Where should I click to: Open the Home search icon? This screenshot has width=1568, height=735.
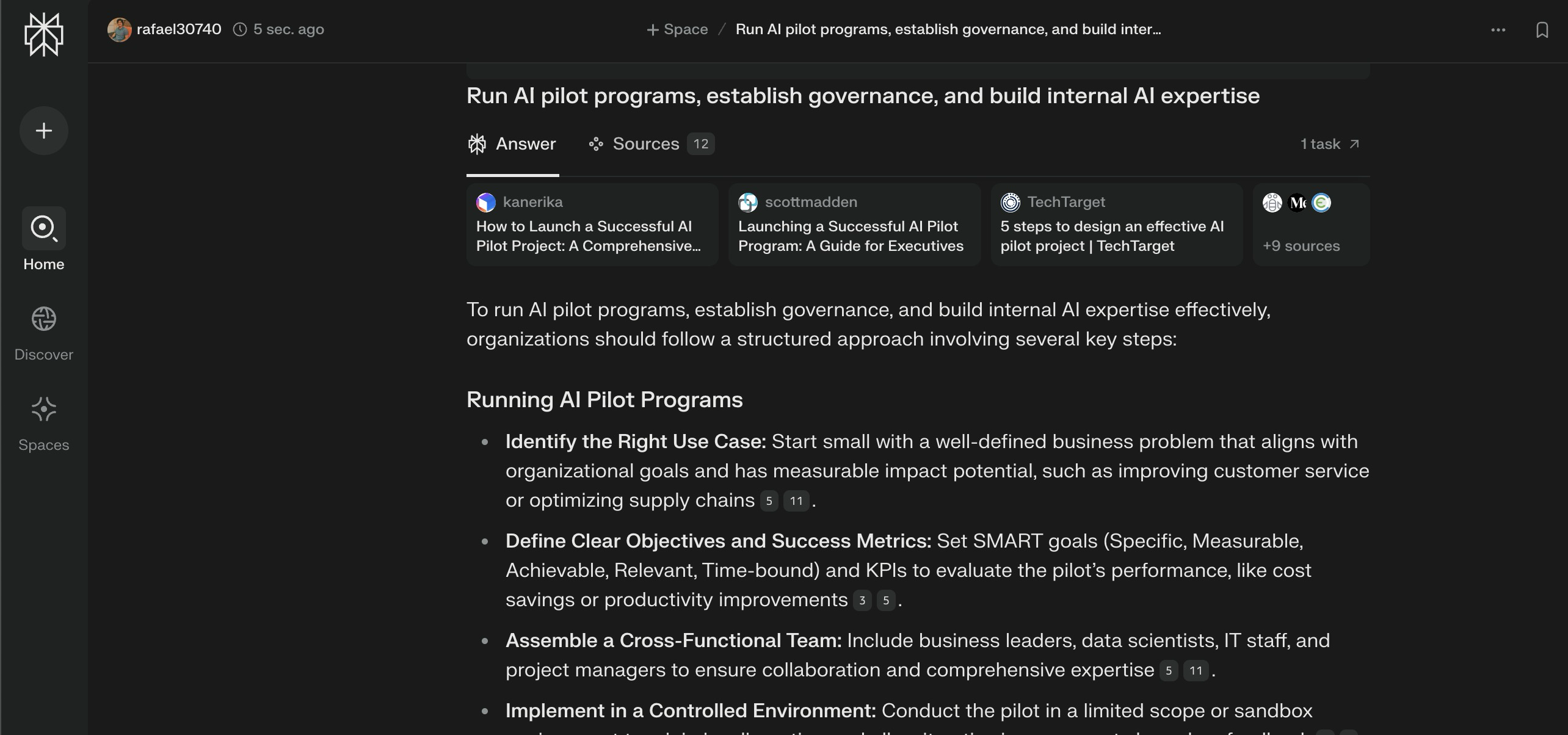[43, 228]
